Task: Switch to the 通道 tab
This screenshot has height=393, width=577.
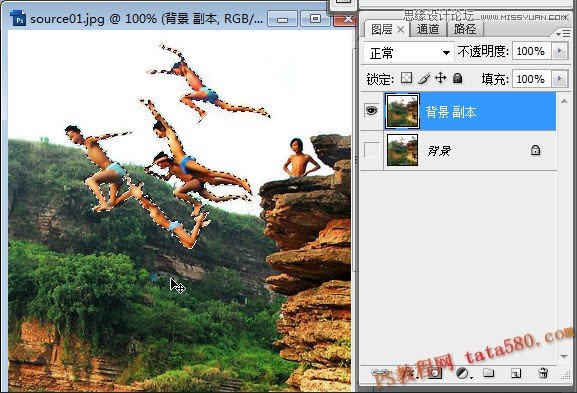Action: point(428,29)
